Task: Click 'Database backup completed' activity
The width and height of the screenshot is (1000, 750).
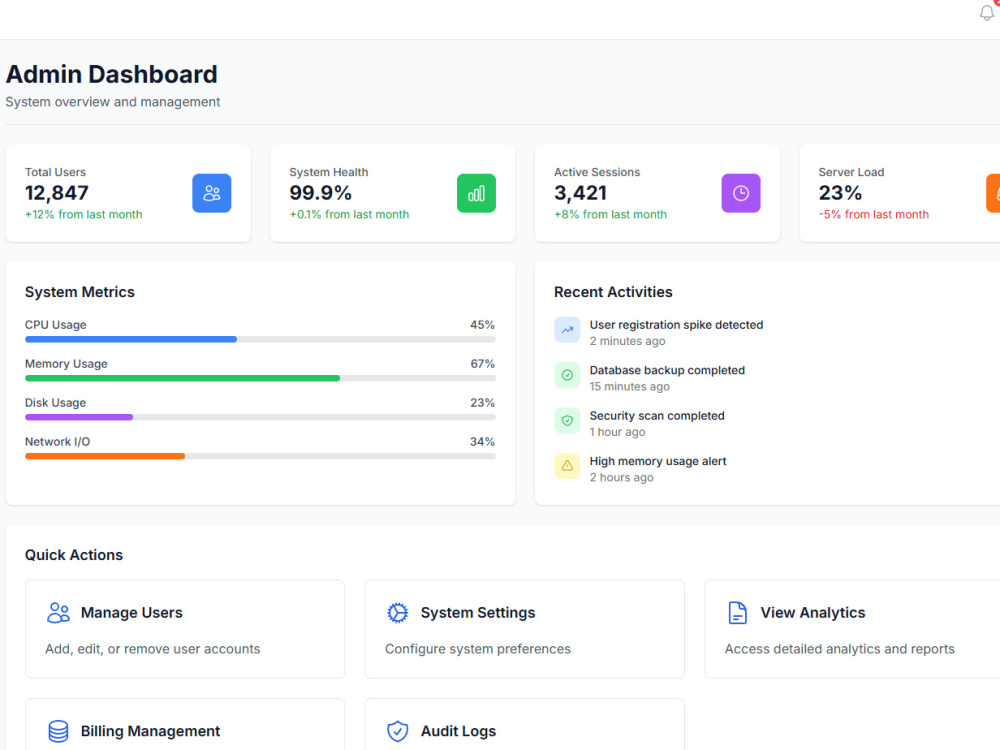Action: tap(667, 370)
